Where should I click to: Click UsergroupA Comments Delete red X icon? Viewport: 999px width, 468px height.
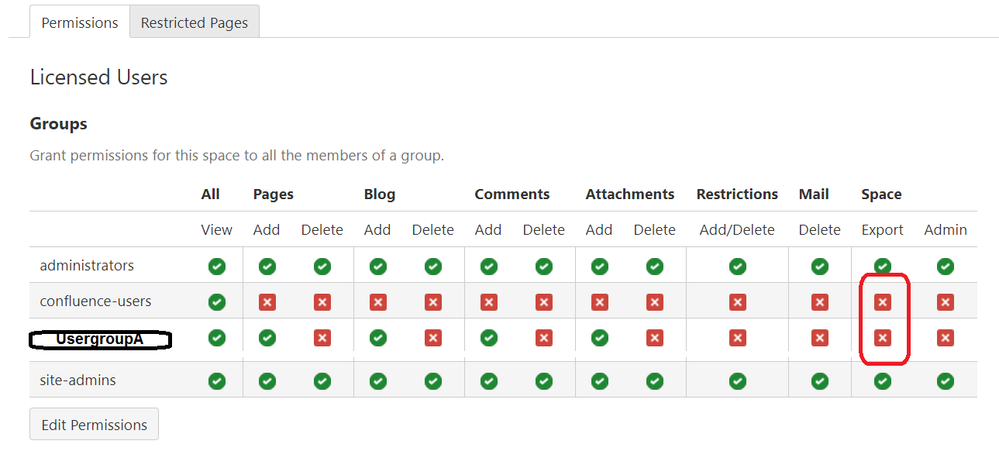(x=544, y=338)
